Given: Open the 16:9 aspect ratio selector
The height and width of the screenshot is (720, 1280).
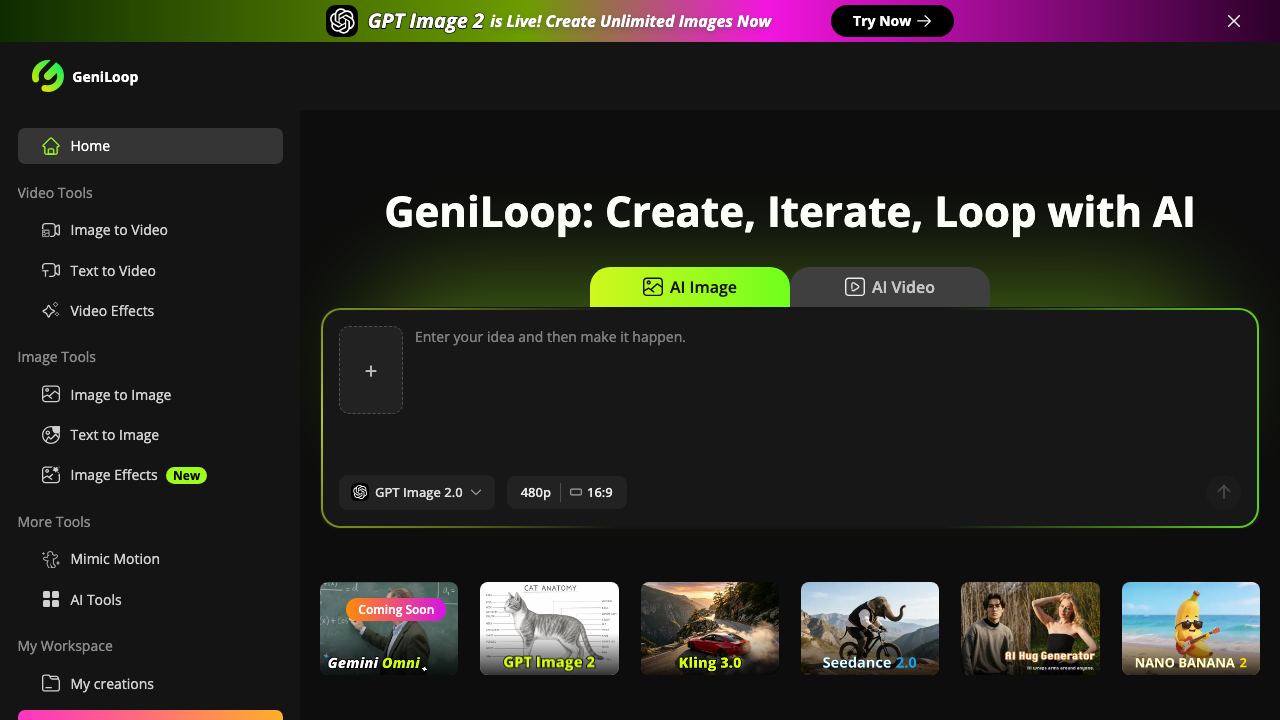Looking at the screenshot, I should click(x=592, y=492).
